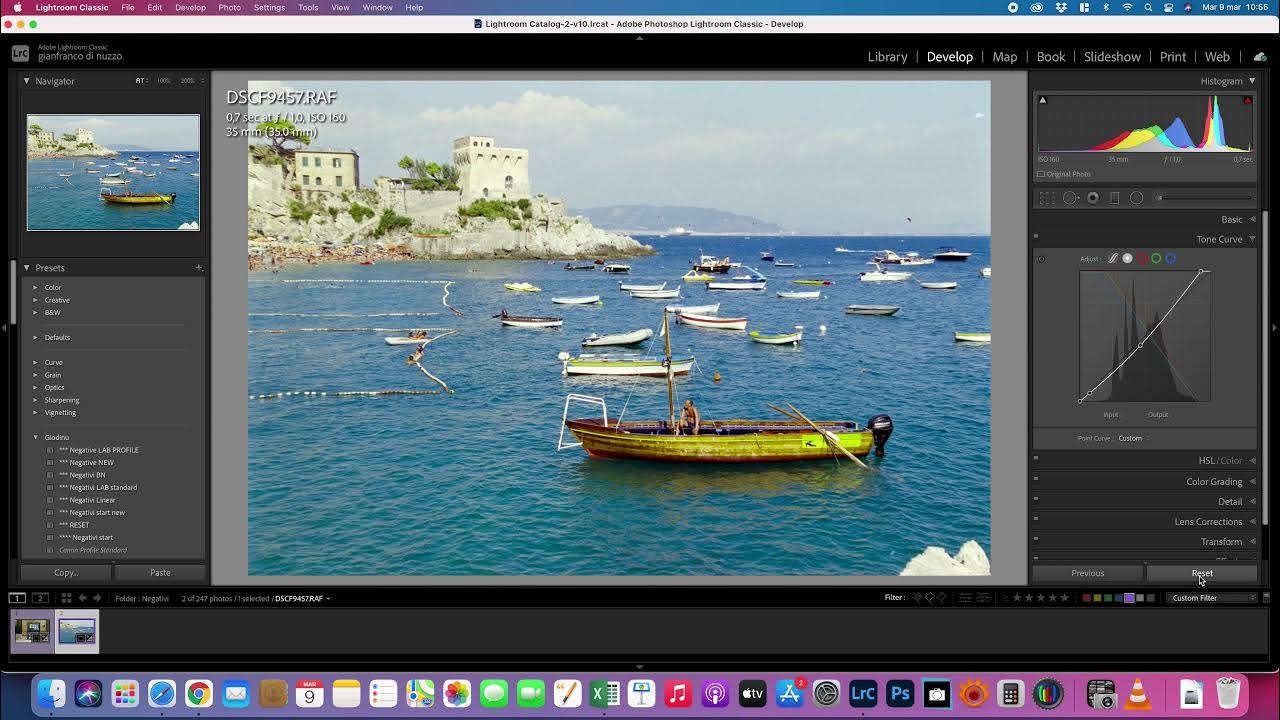
Task: Apply the *** RESET preset
Action: [x=74, y=525]
